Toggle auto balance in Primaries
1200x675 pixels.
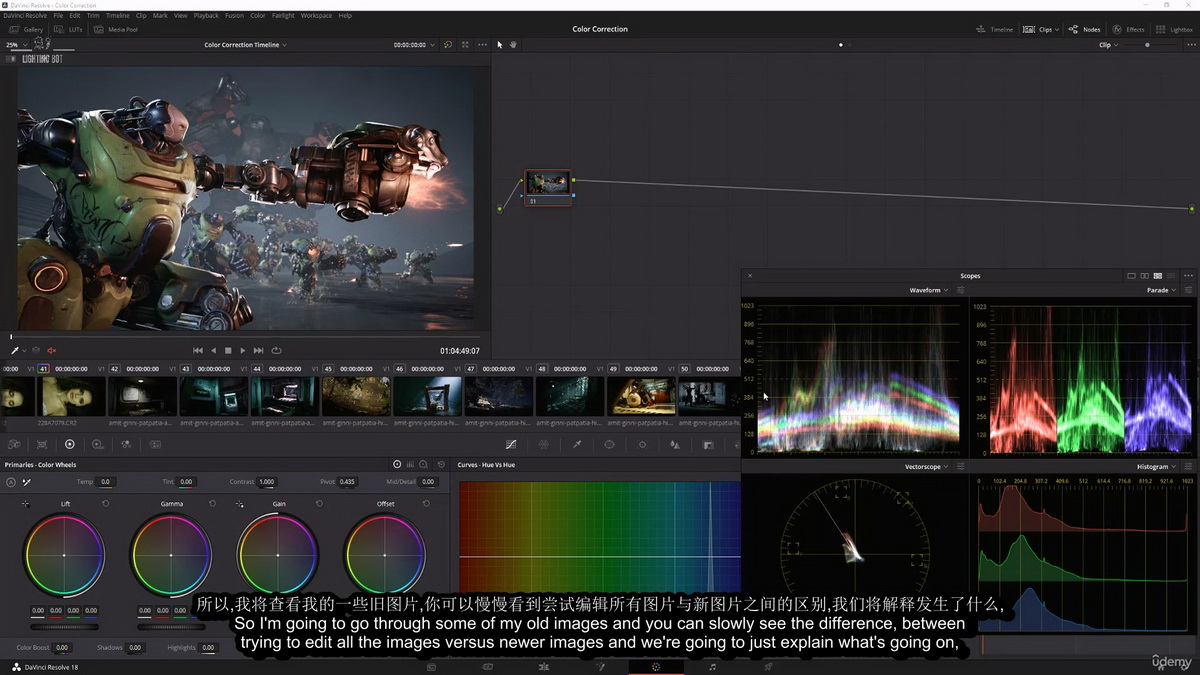[x=10, y=482]
